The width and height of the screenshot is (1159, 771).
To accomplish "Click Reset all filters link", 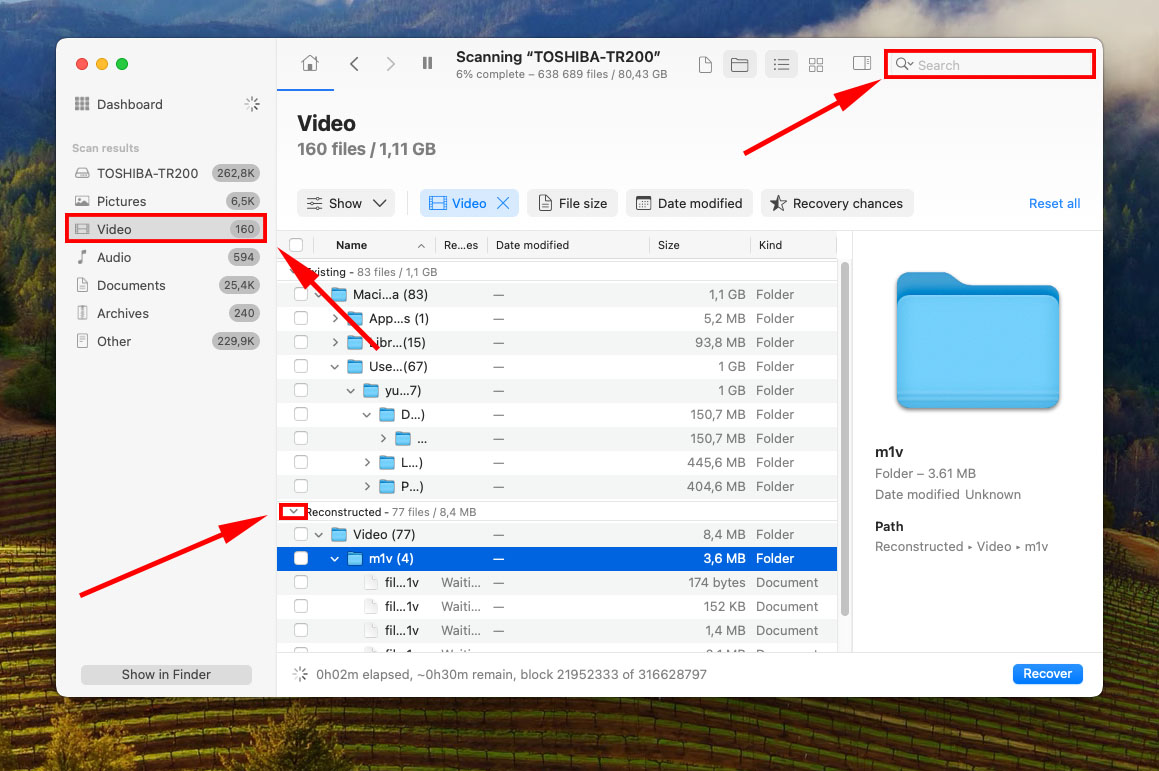I will pos(1054,203).
